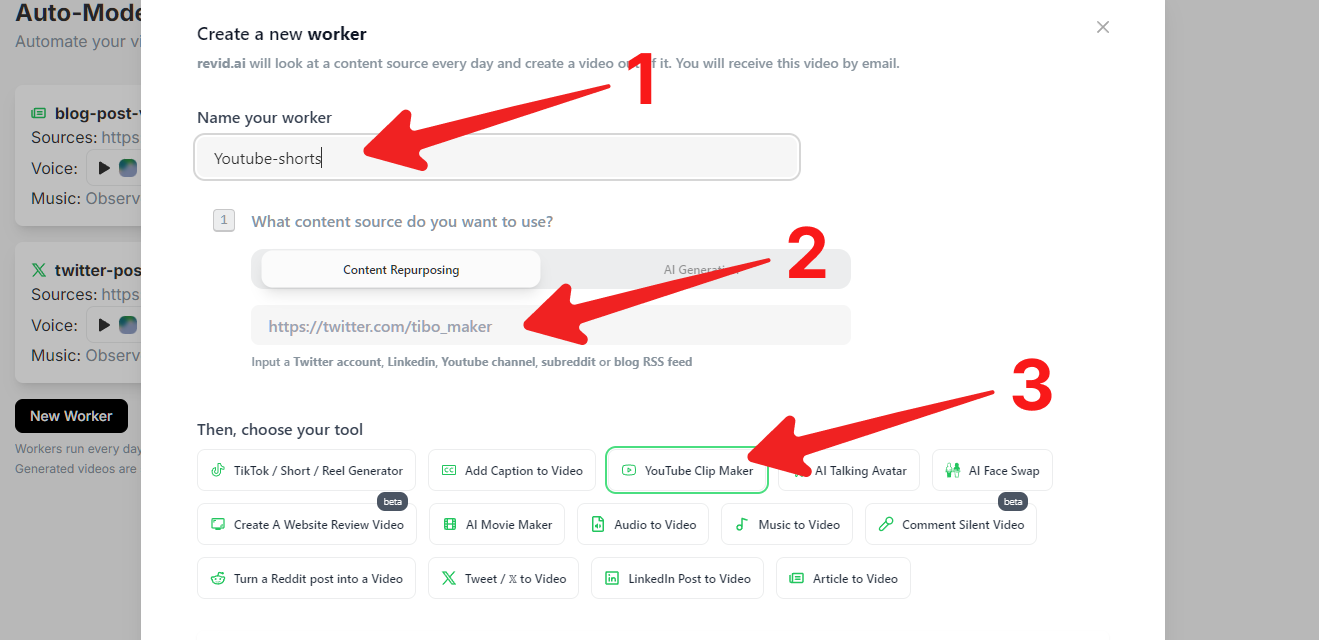Select the LinkedIn Post to Video tool
This screenshot has height=640, width=1319.
pos(677,578)
